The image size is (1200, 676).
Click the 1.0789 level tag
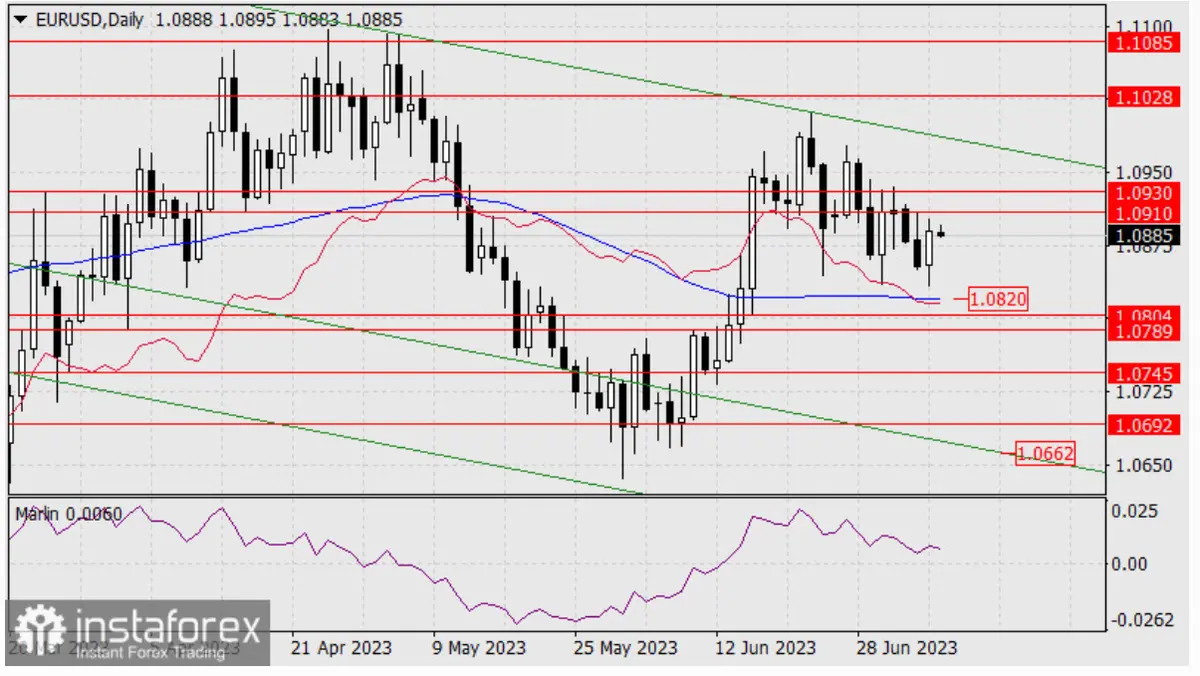click(1142, 330)
